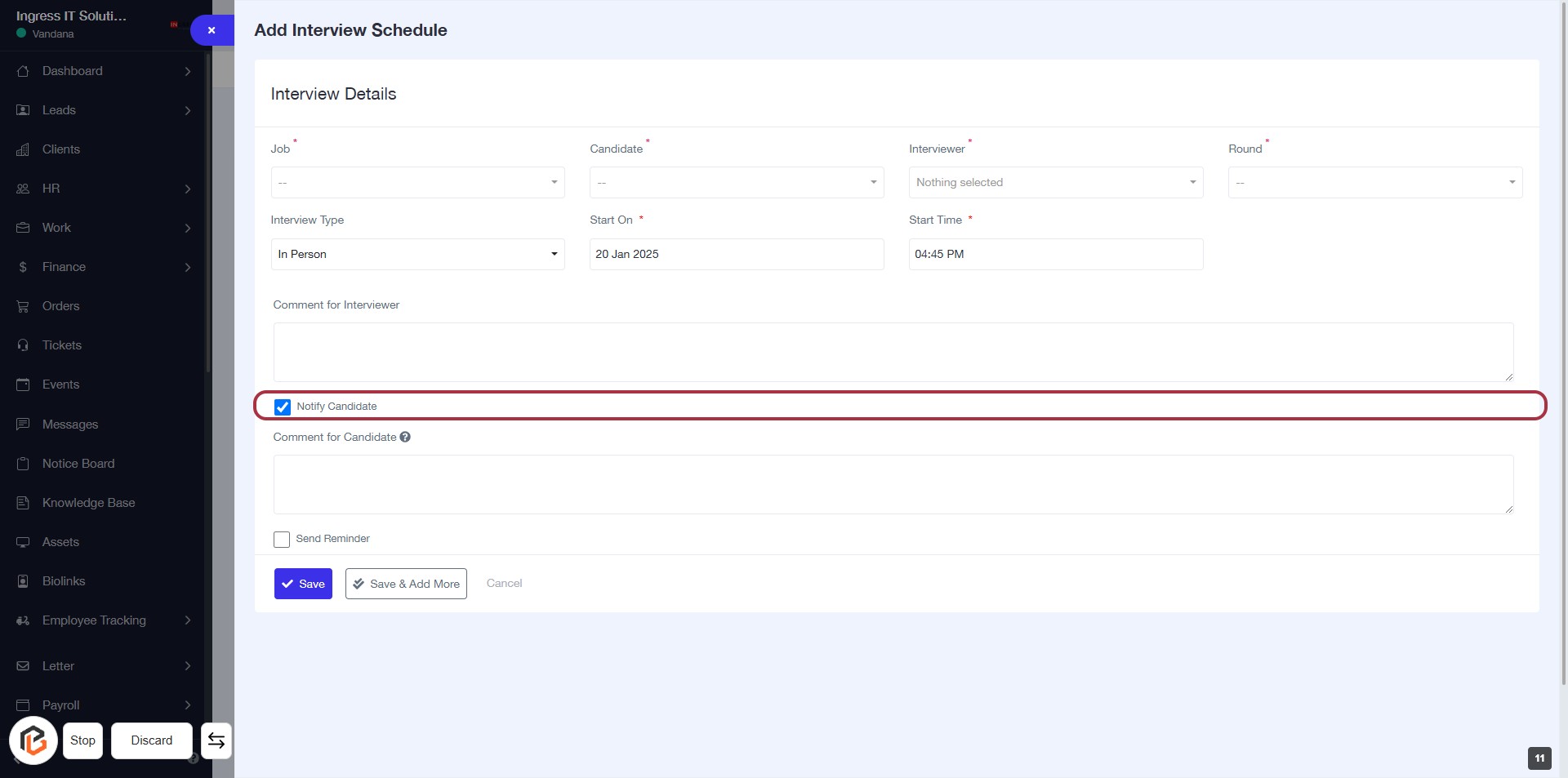Click the help icon beside Comment for Candidate
This screenshot has height=778, width=1568.
[x=405, y=438]
